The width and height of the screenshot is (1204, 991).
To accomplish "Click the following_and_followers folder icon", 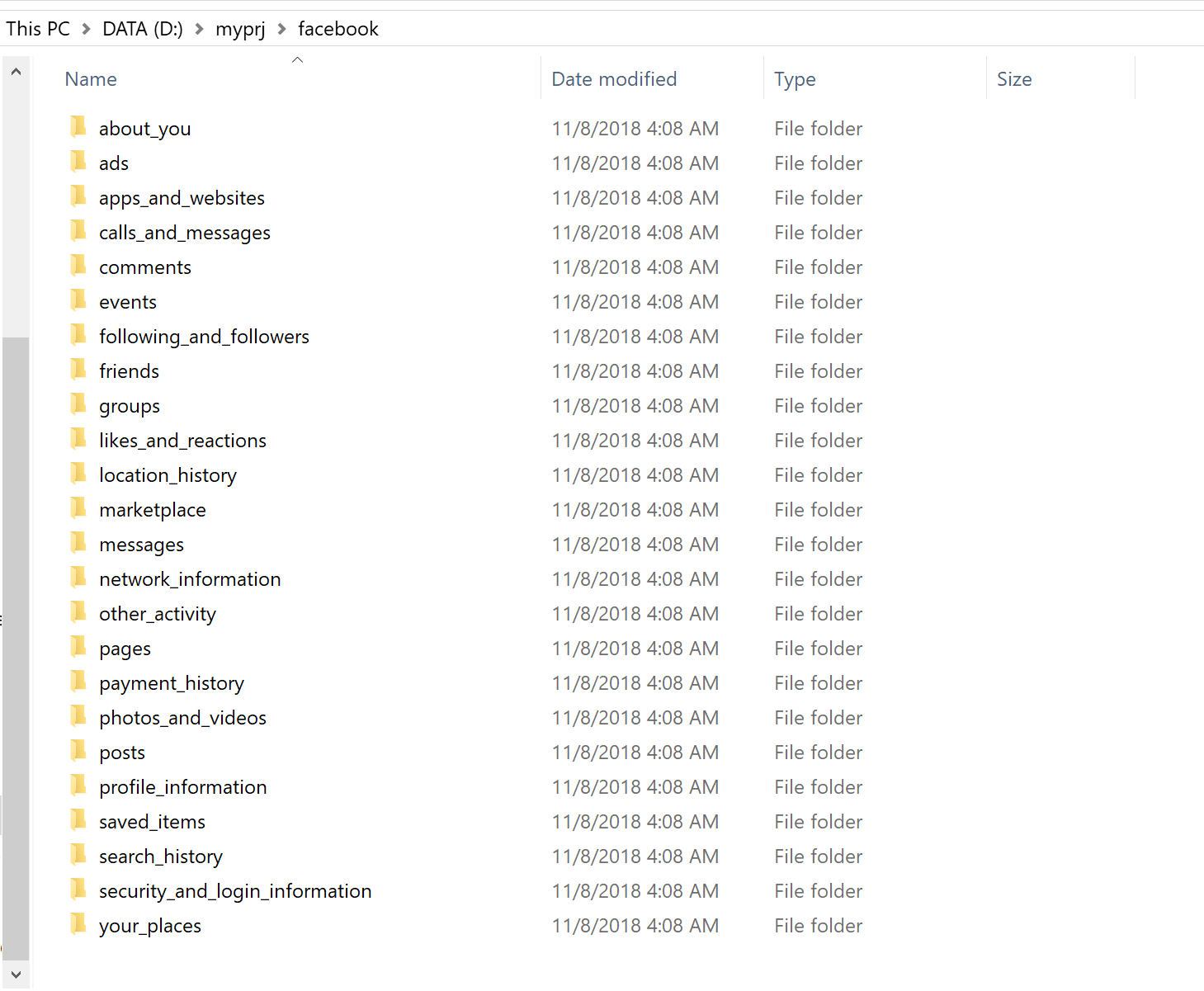I will coord(78,334).
